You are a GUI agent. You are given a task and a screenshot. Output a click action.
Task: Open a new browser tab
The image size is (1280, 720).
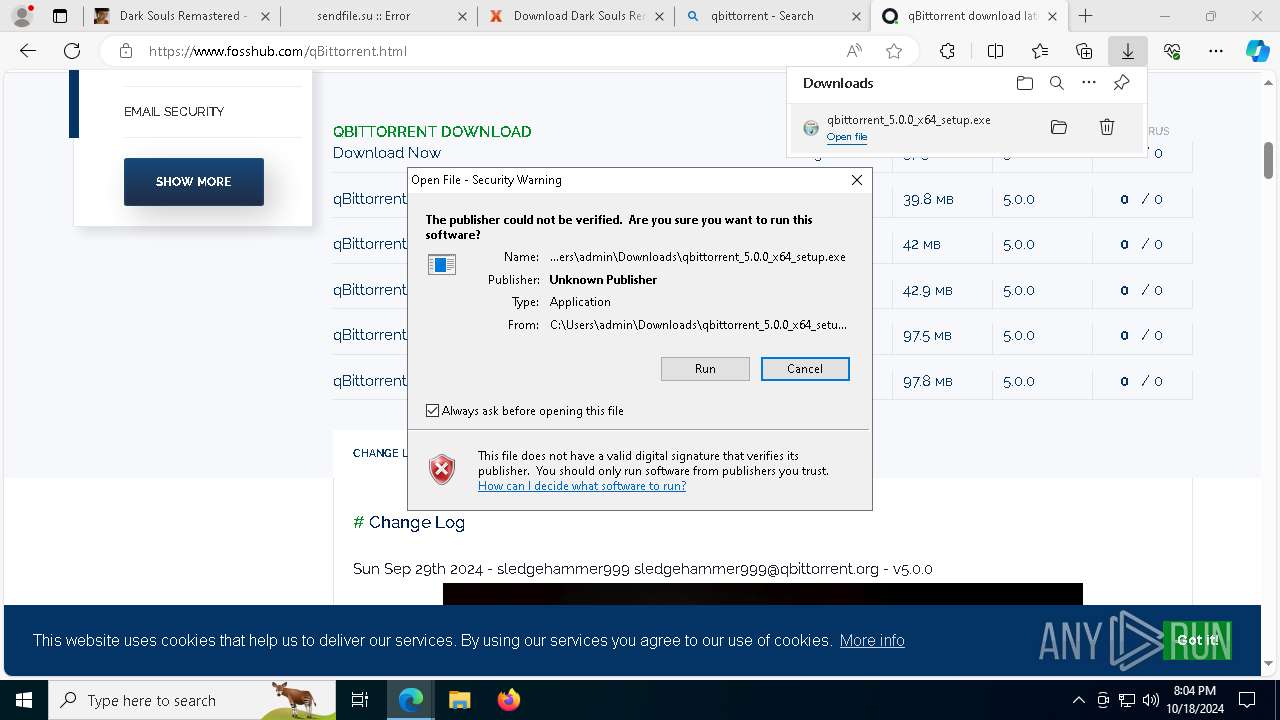pos(1085,16)
